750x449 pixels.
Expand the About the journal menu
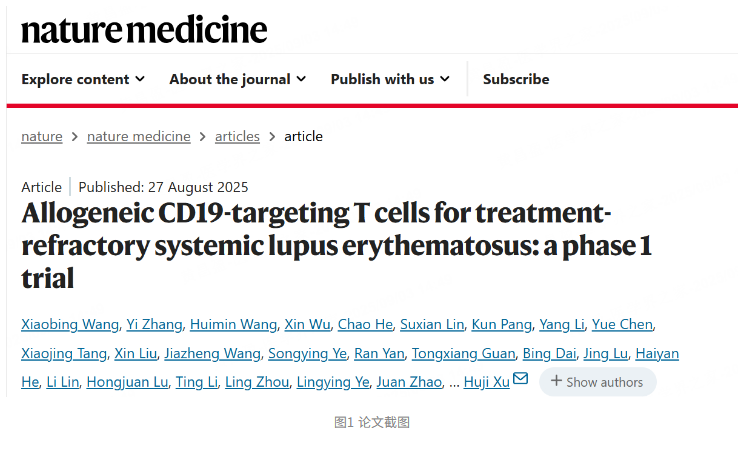click(x=237, y=79)
